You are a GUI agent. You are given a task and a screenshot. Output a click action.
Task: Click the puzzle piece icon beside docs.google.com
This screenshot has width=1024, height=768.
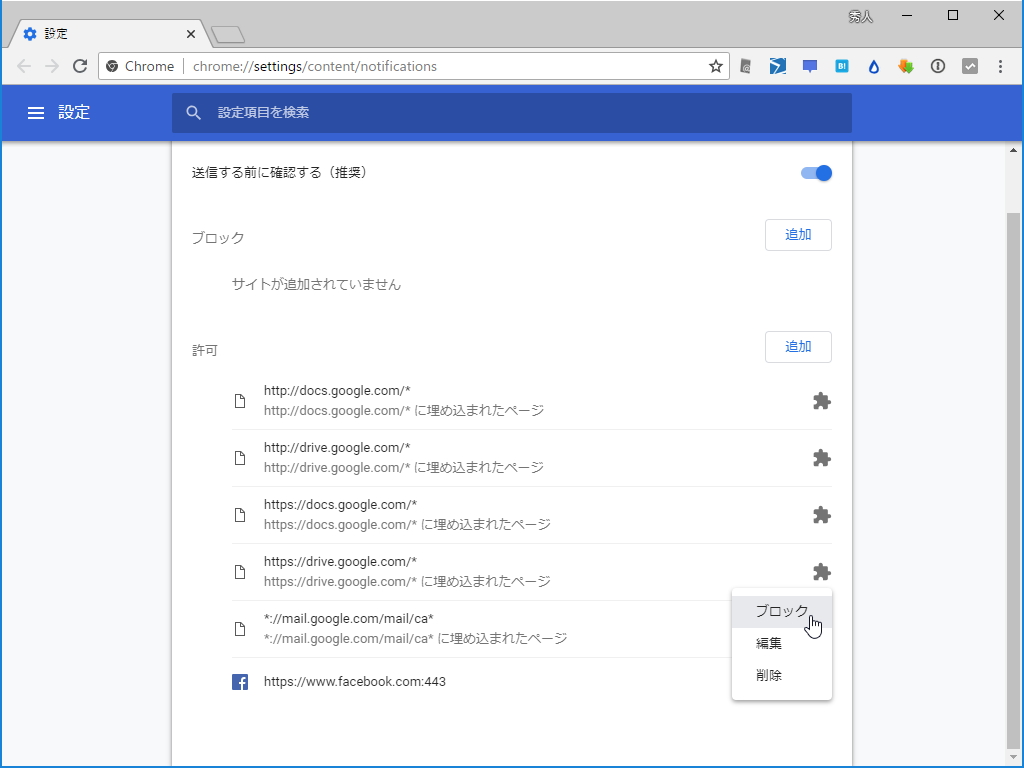tap(822, 401)
